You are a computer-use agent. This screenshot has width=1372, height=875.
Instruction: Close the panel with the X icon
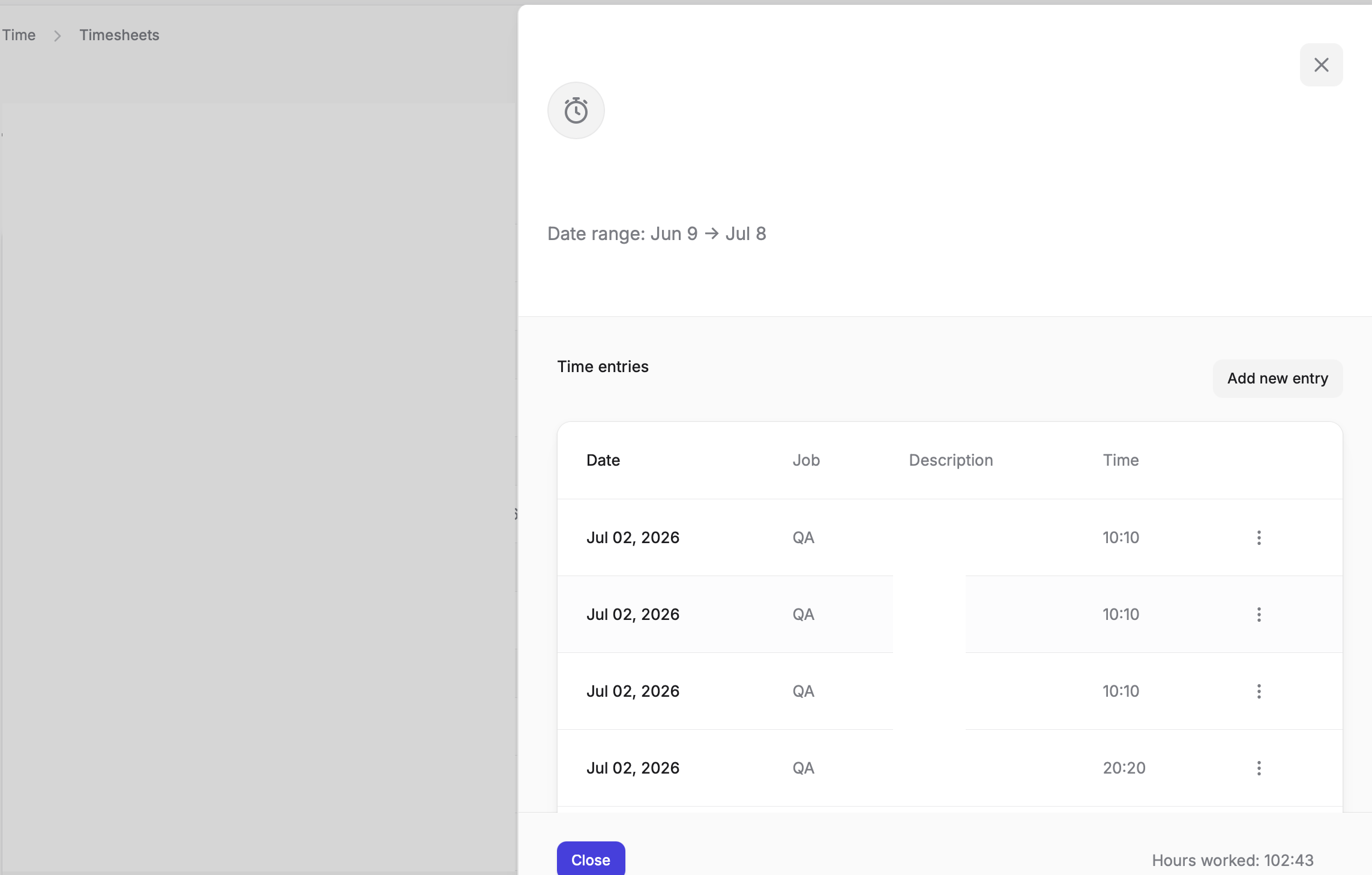click(1321, 65)
